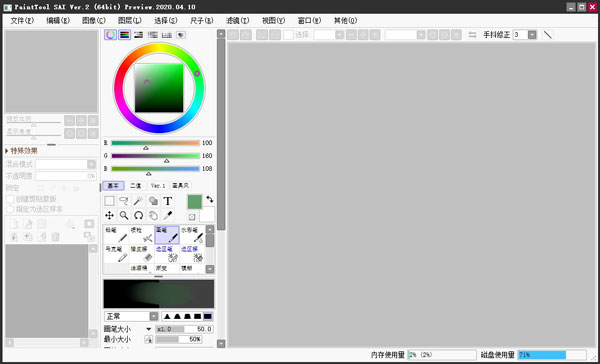600x364 pixels.
Task: Click the 最小大小 50% slider
Action: pyautogui.click(x=179, y=340)
